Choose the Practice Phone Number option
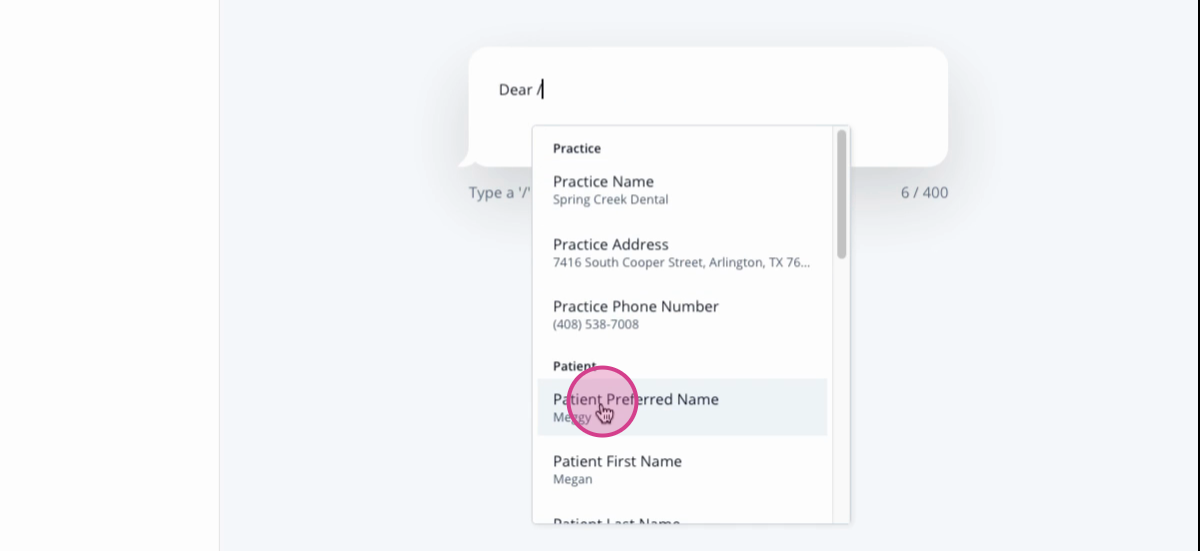 pyautogui.click(x=682, y=314)
